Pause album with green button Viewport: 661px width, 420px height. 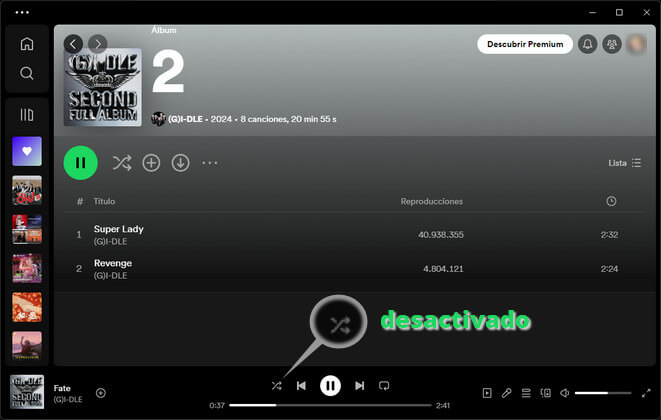click(81, 163)
